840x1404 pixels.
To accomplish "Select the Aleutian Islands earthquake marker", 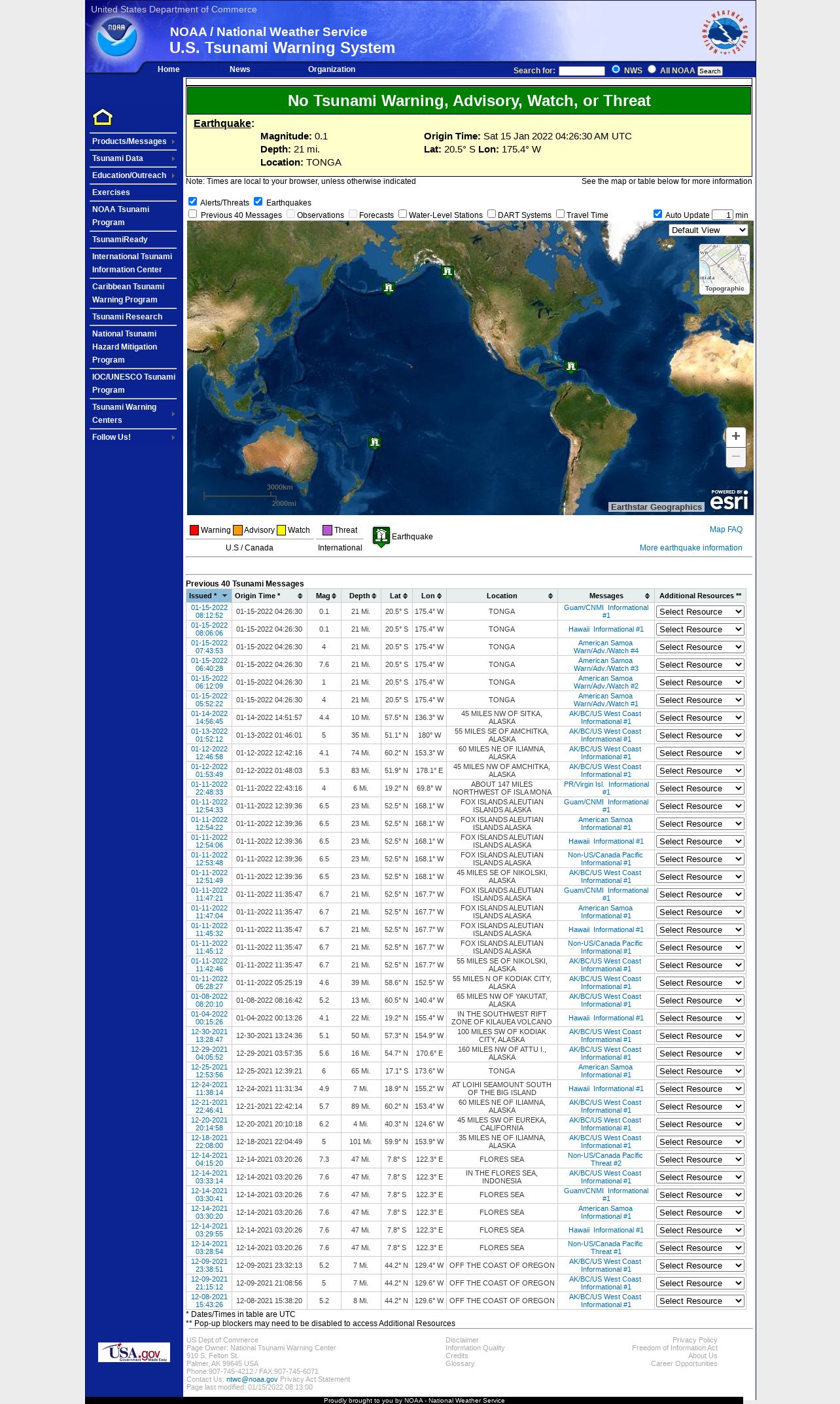I will click(x=389, y=289).
